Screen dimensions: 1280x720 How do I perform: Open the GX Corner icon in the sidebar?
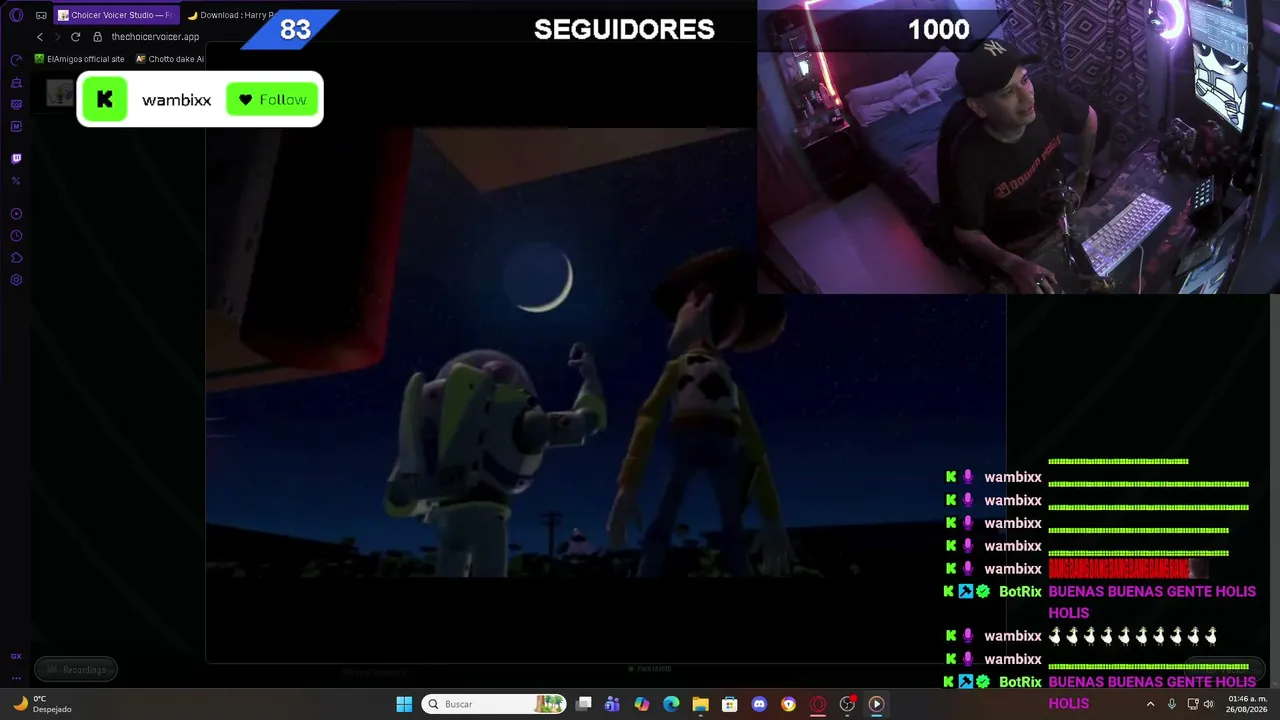(16, 656)
